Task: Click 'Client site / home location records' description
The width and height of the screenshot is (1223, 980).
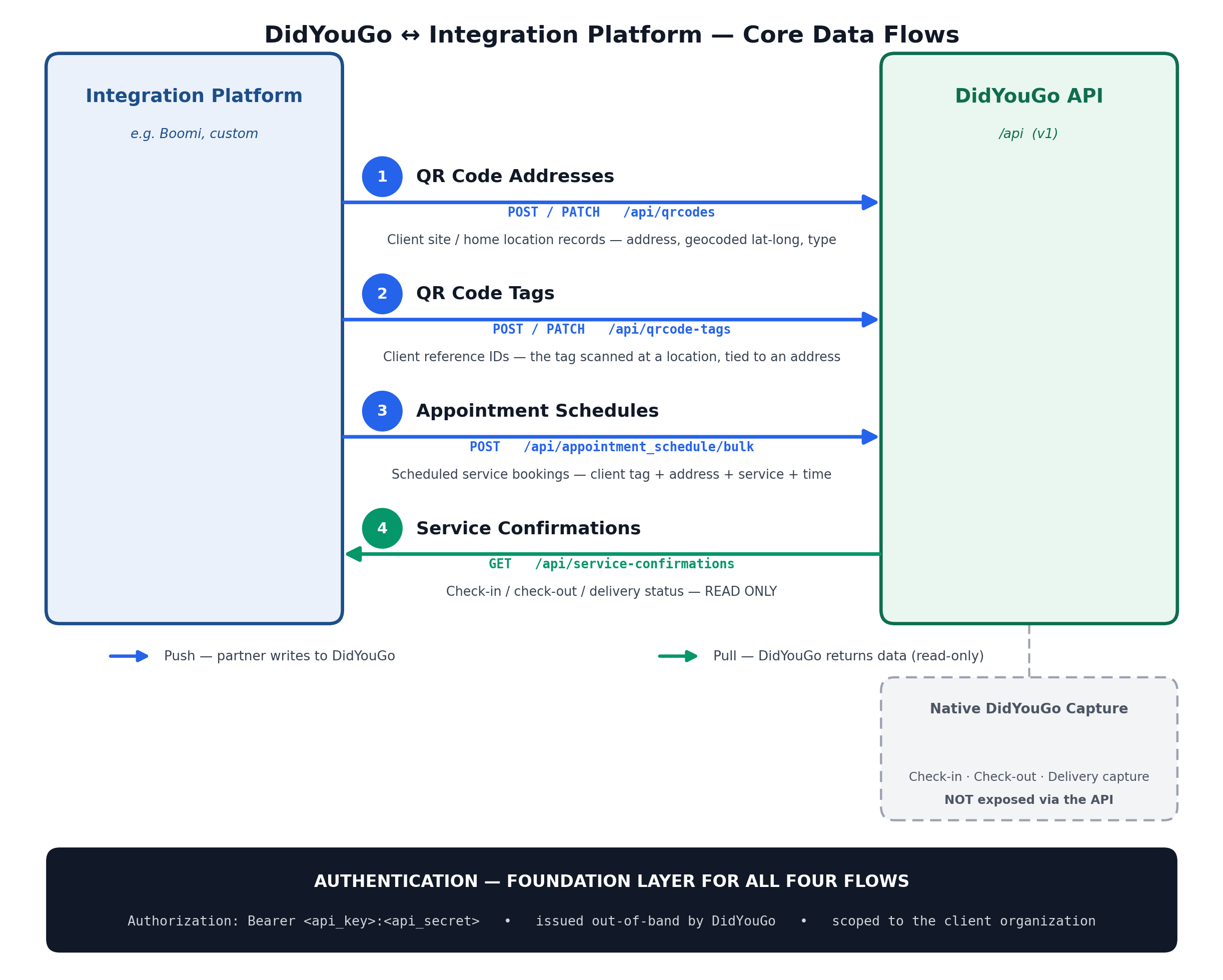Action: (611, 240)
